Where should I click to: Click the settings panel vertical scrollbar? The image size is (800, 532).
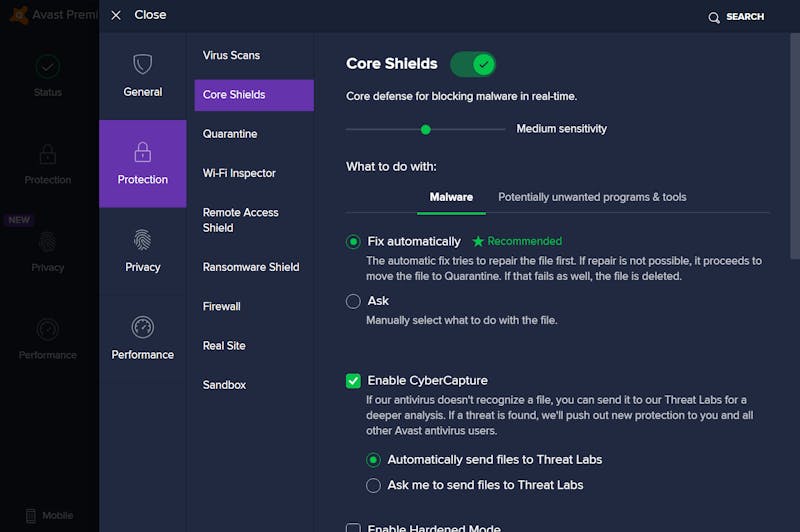point(794,146)
